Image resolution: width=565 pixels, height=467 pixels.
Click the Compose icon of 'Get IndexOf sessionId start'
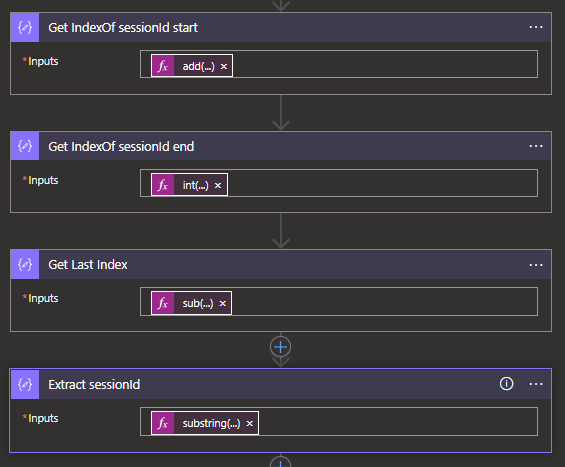(25, 27)
